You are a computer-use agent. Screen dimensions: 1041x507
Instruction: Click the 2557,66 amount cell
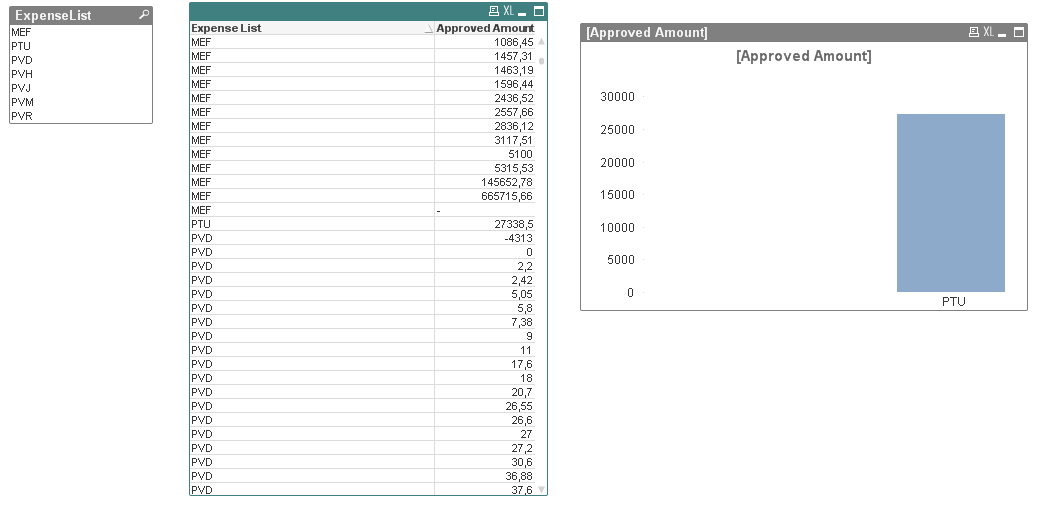coord(485,111)
